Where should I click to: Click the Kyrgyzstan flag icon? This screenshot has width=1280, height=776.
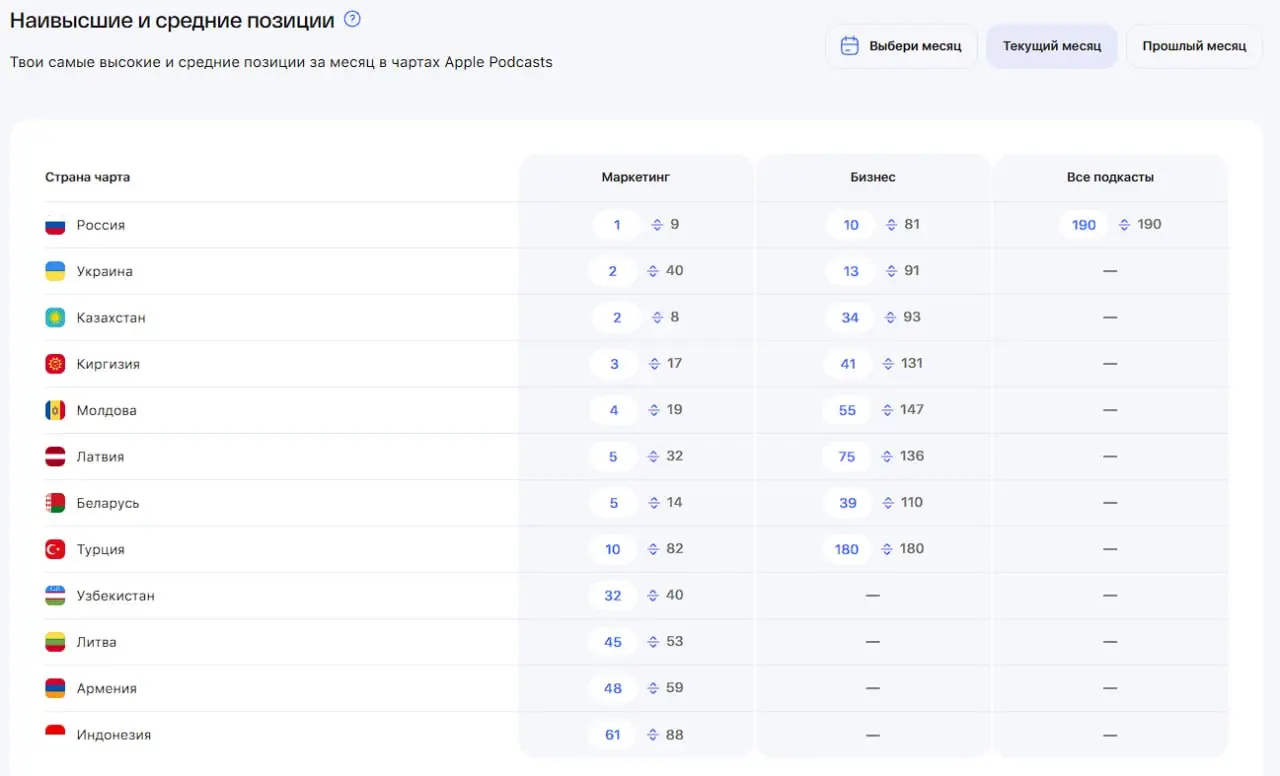[55, 364]
